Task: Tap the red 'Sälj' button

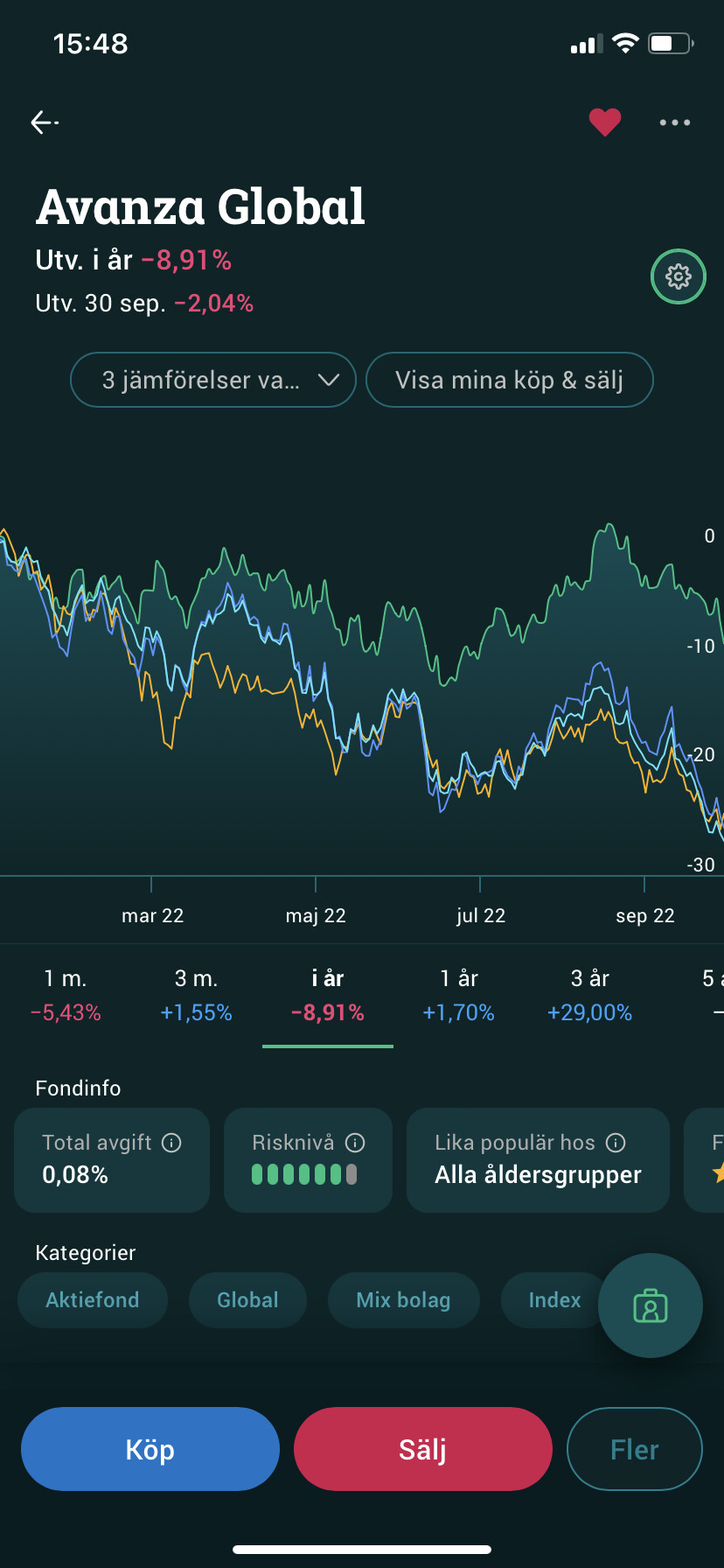Action: pyautogui.click(x=423, y=1449)
